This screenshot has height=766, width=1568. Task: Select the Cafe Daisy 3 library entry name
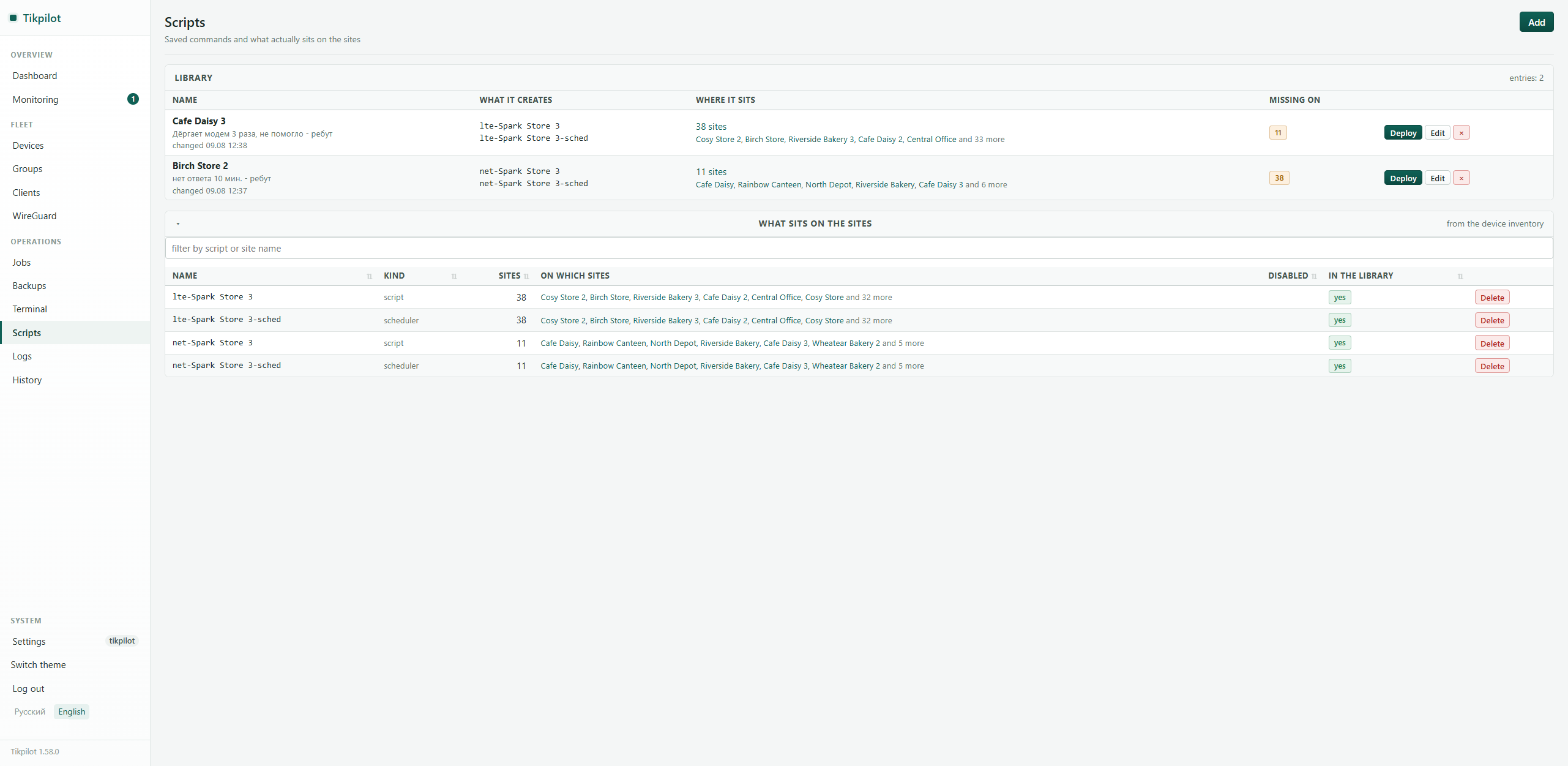[199, 121]
